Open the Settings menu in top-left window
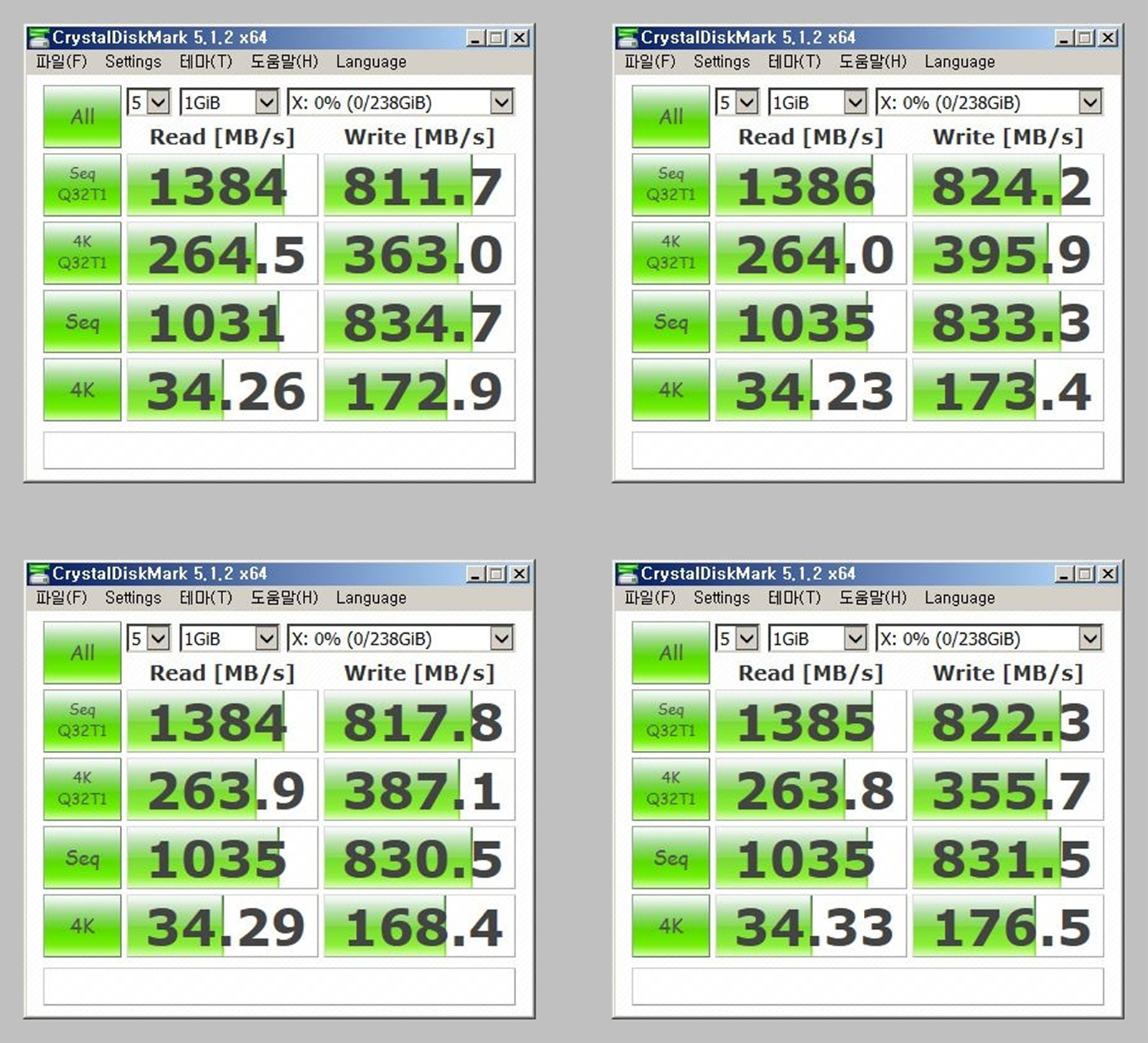This screenshot has height=1043, width=1148. (x=133, y=62)
